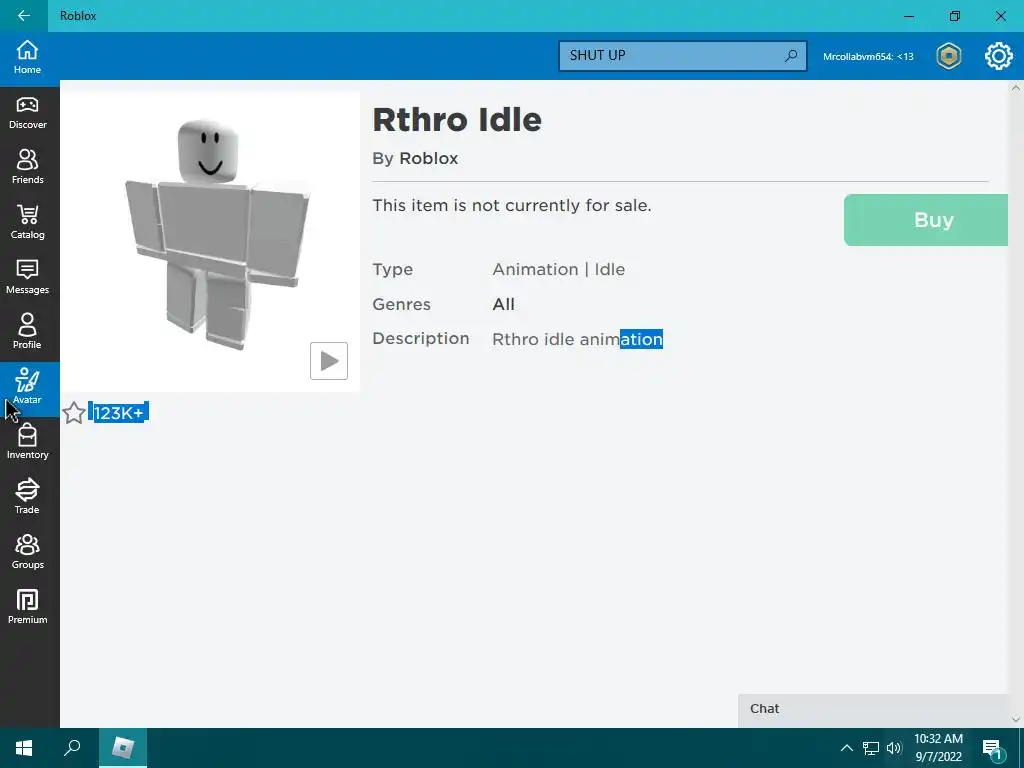Open the Inventory page
Viewport: 1024px width, 768px height.
pyautogui.click(x=27, y=442)
